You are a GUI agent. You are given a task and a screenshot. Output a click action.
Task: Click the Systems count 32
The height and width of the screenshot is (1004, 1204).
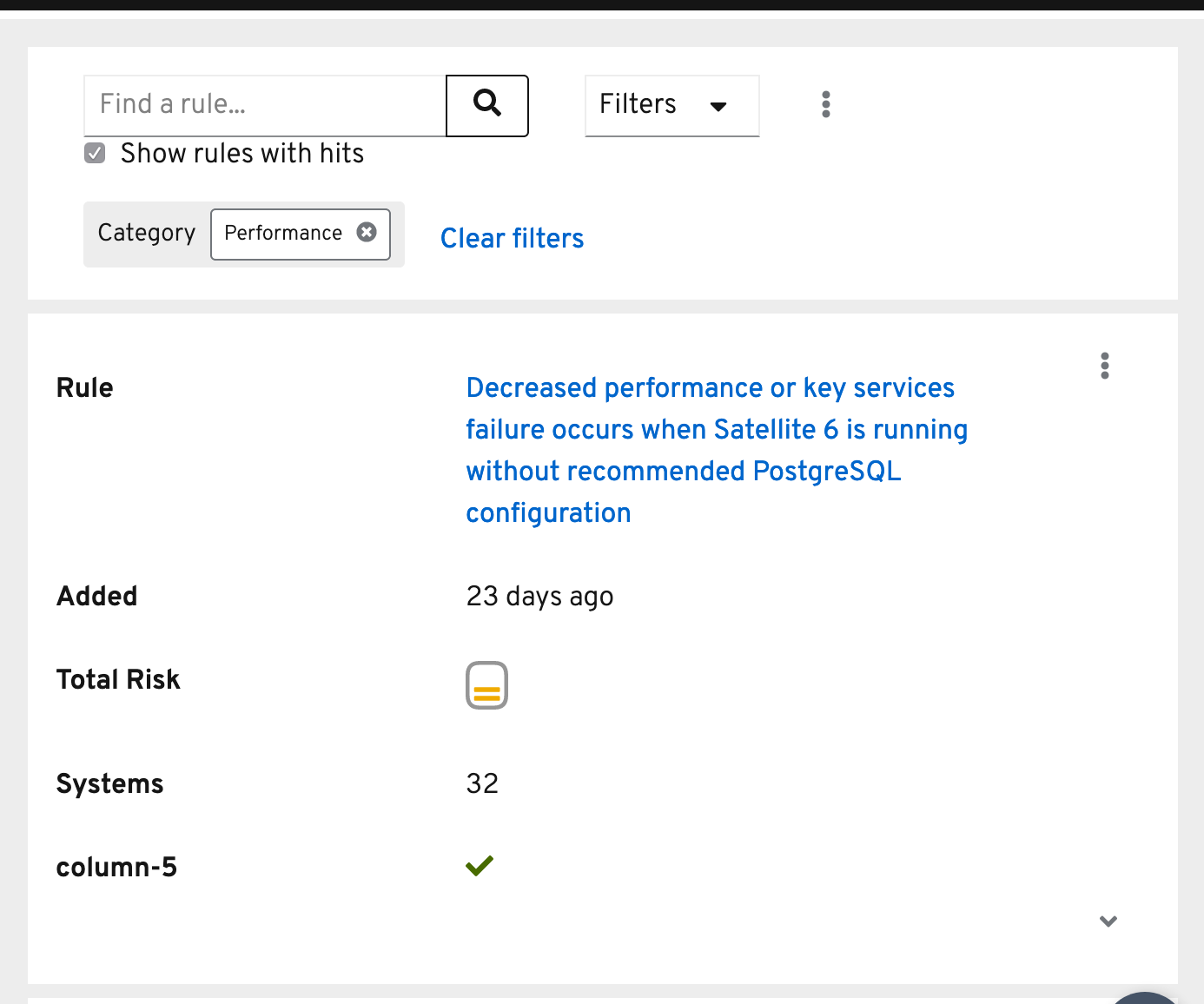pyautogui.click(x=482, y=783)
